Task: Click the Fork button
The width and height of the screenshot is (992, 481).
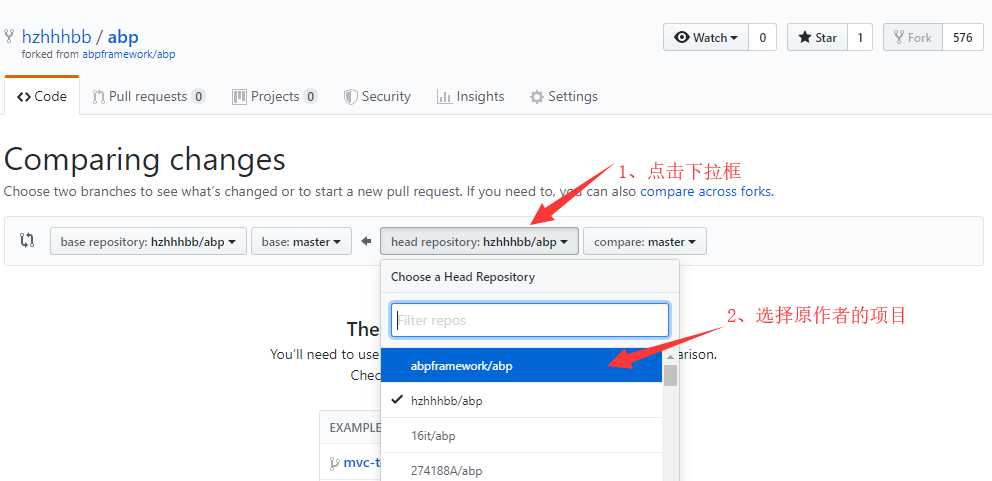Action: click(x=913, y=37)
